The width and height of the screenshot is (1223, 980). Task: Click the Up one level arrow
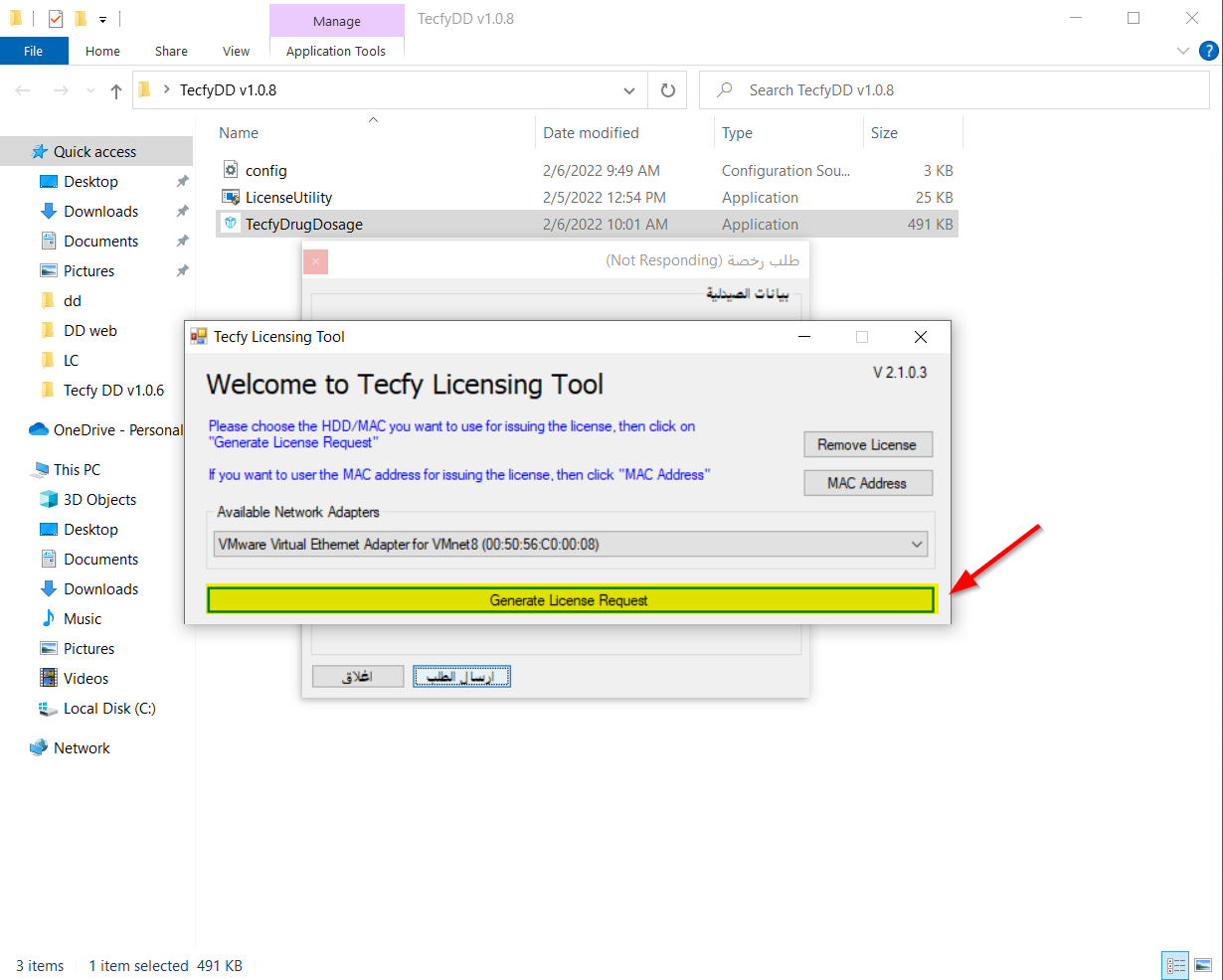(116, 91)
